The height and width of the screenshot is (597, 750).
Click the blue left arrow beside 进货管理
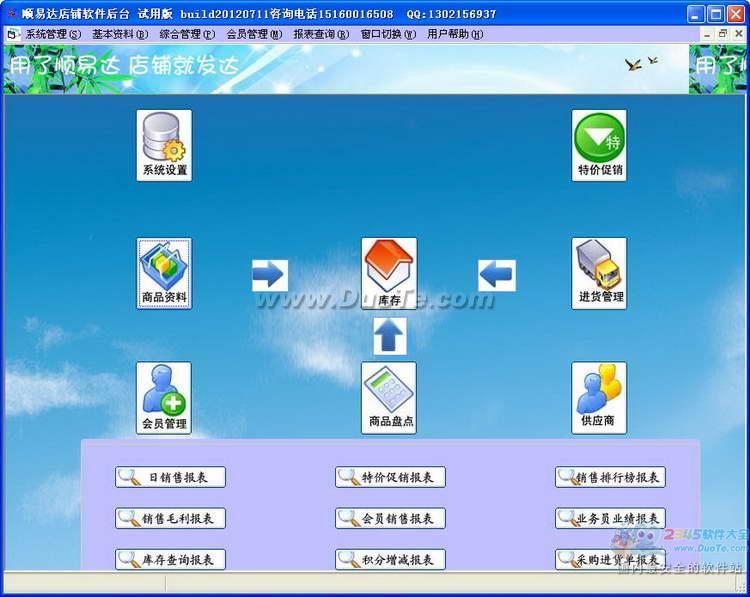[x=496, y=274]
